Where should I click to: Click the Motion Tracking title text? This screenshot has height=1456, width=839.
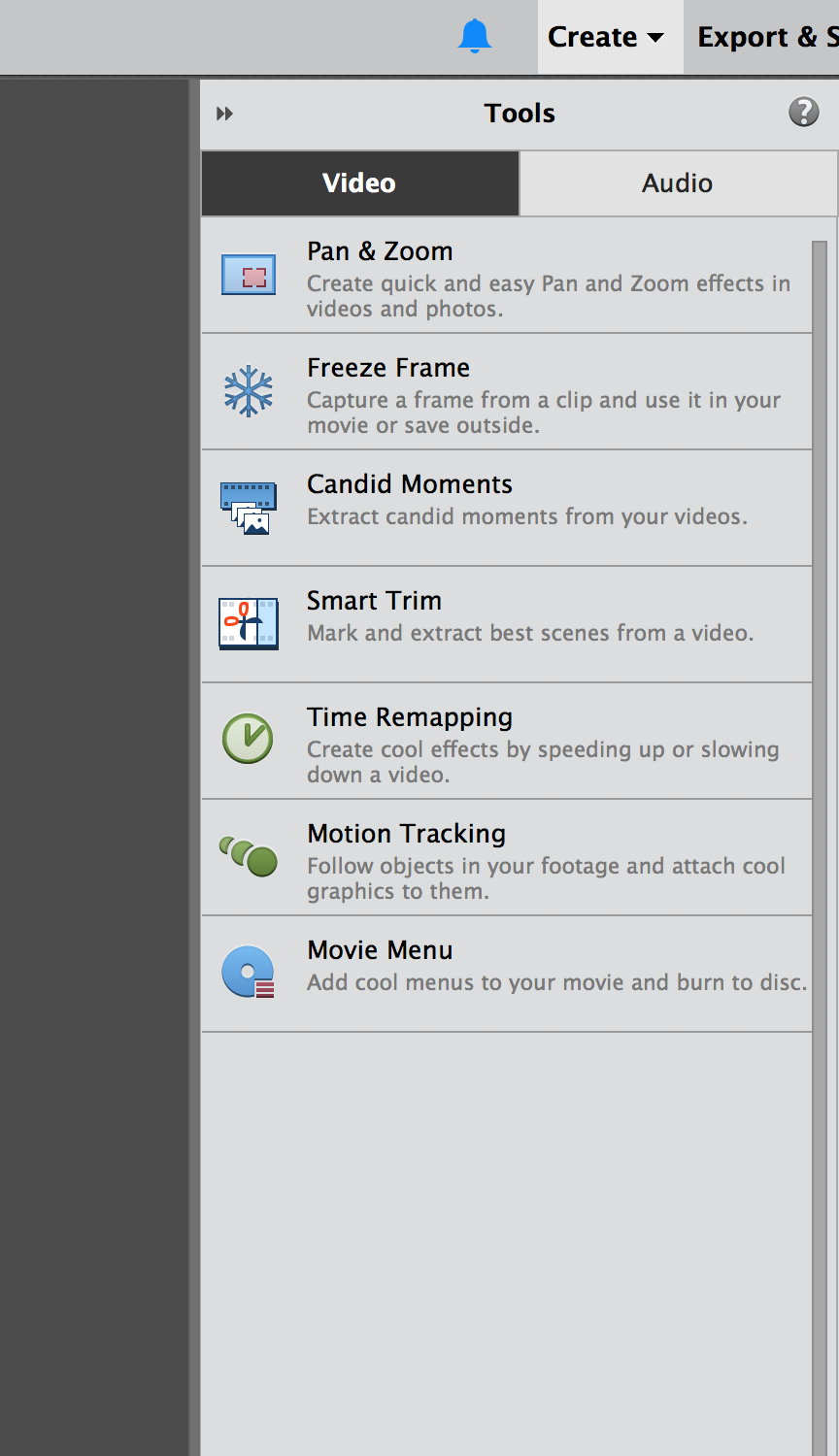406,834
